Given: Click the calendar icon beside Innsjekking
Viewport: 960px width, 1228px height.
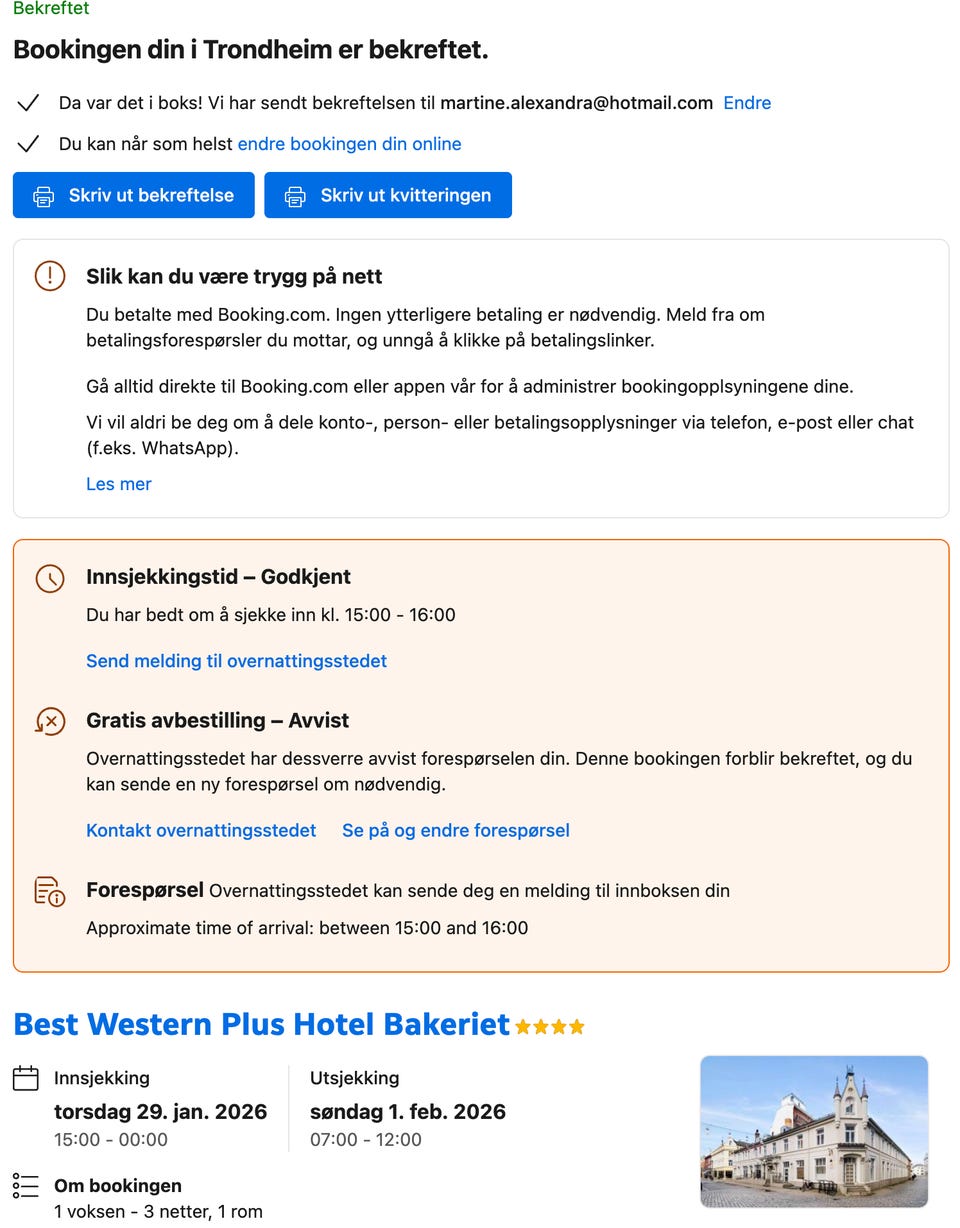Looking at the screenshot, I should (26, 1078).
